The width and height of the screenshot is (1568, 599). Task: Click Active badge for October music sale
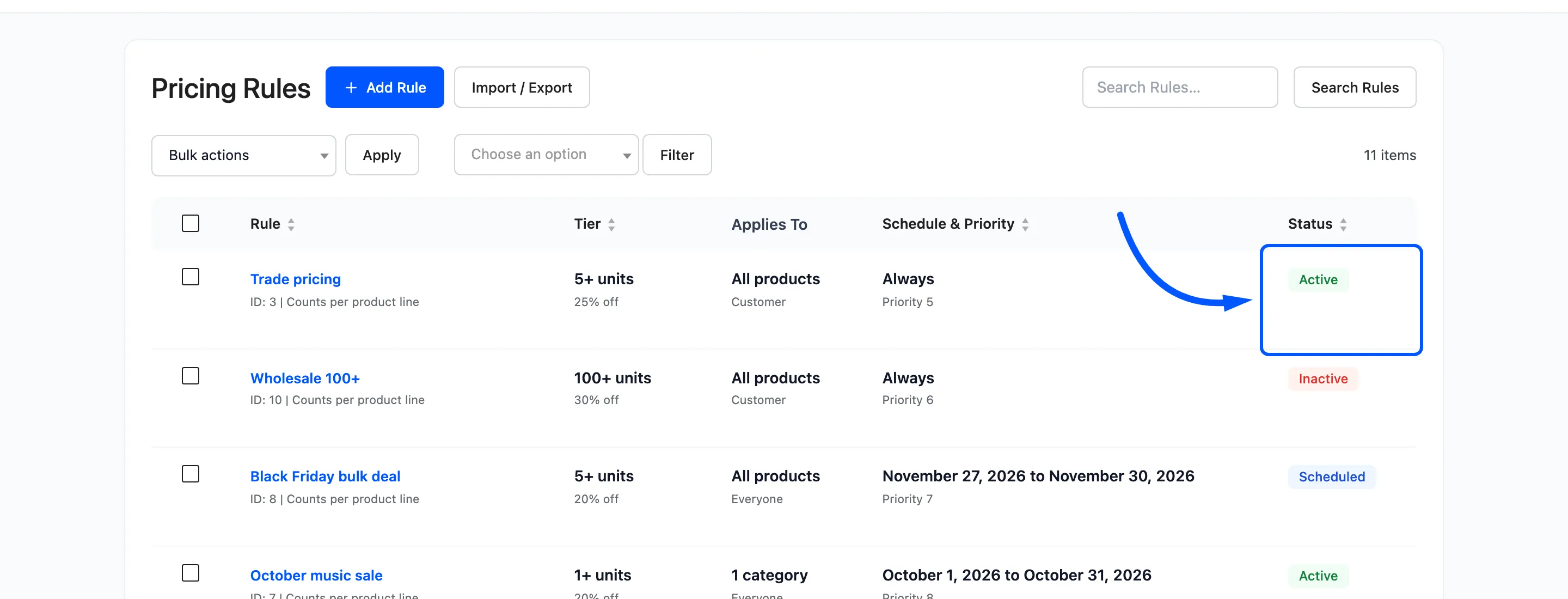tap(1318, 576)
